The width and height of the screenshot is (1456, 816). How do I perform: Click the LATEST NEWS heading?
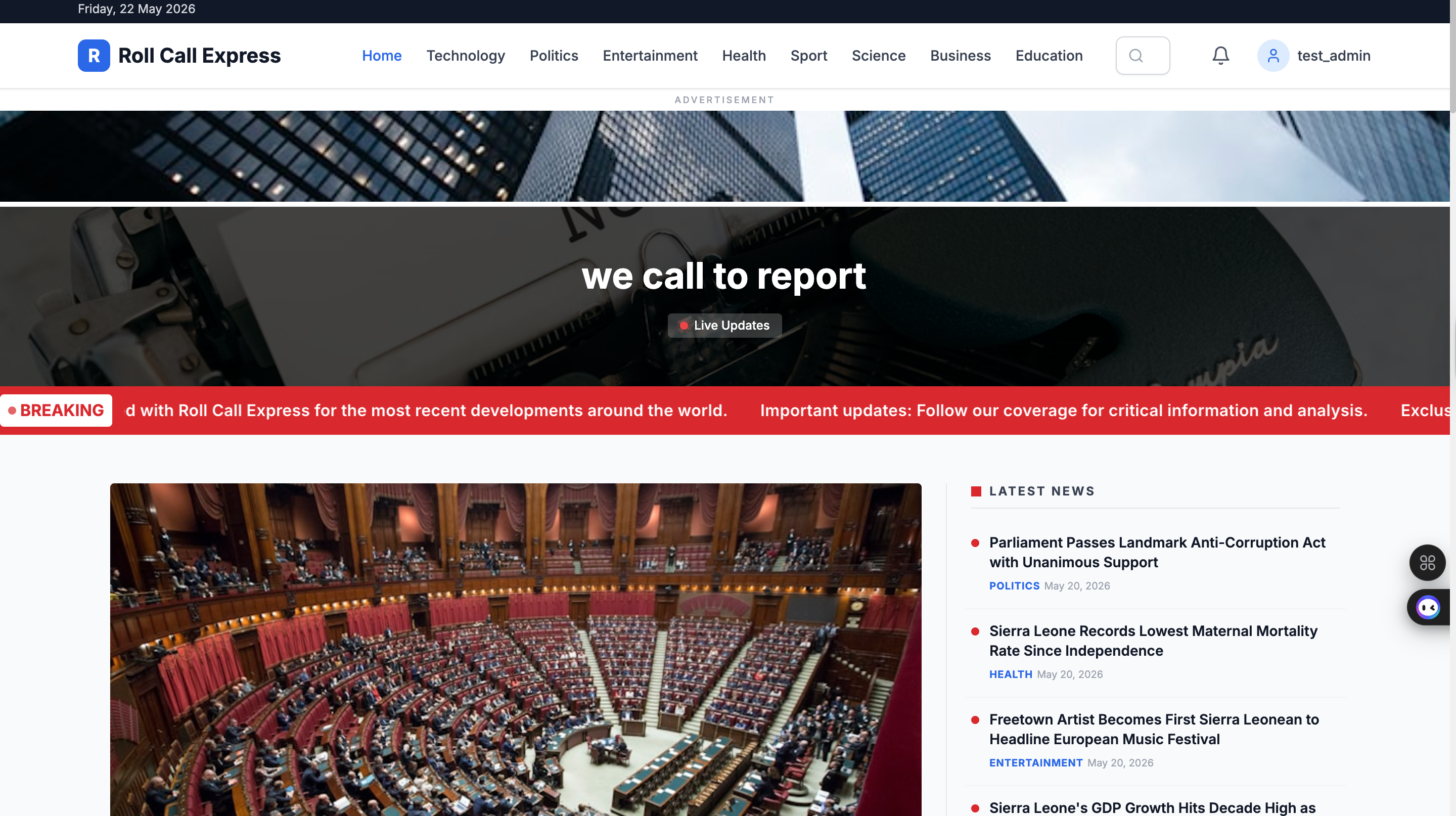point(1041,491)
